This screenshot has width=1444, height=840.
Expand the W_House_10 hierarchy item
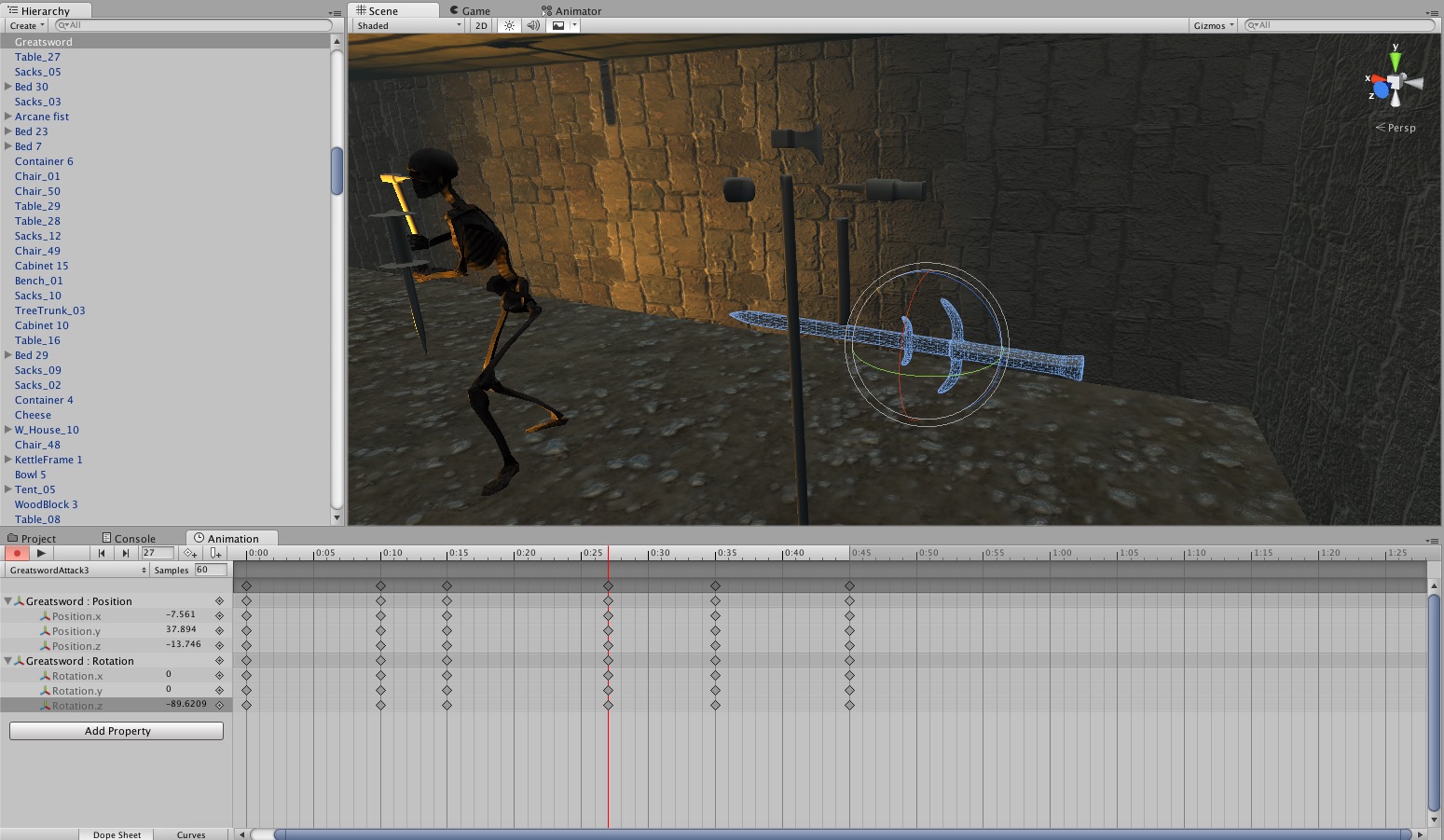coord(7,430)
